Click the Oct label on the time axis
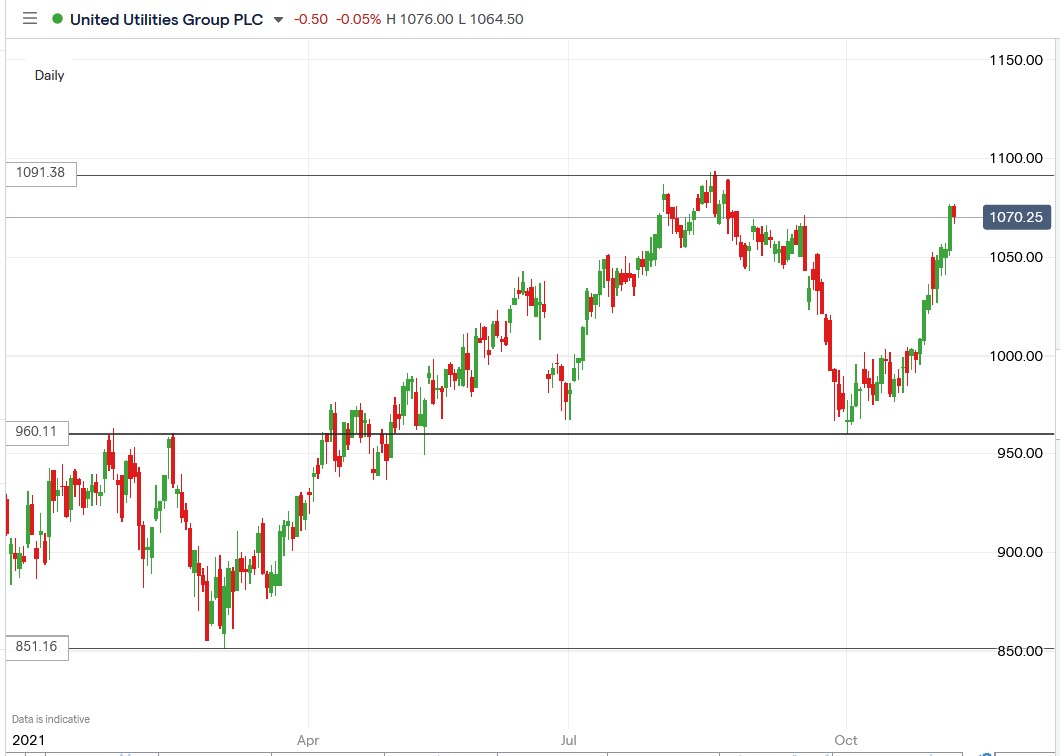Screen dimensions: 1060x756 tap(845, 740)
